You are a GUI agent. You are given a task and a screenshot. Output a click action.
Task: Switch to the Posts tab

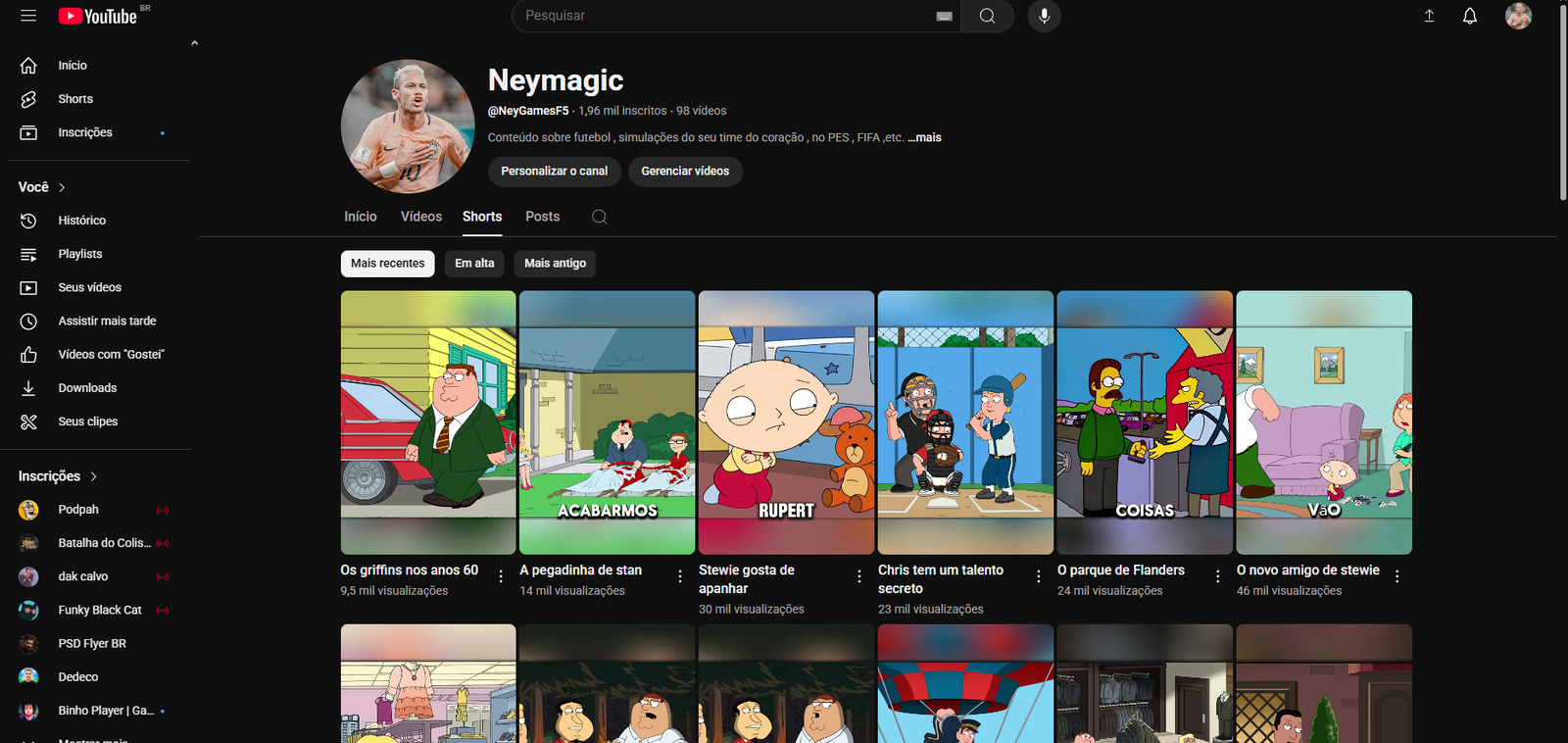(542, 217)
